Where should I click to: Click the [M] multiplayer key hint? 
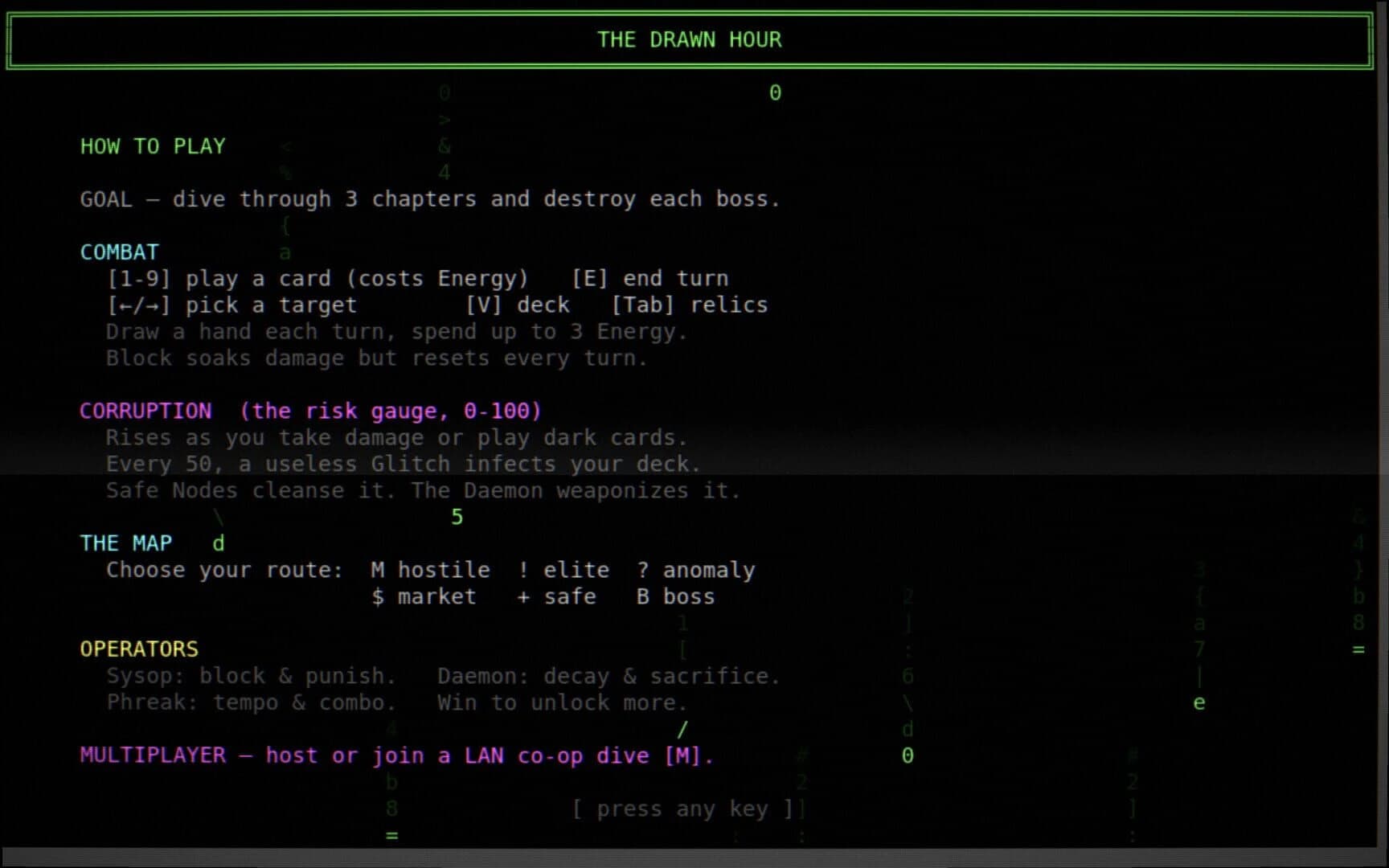pos(682,755)
